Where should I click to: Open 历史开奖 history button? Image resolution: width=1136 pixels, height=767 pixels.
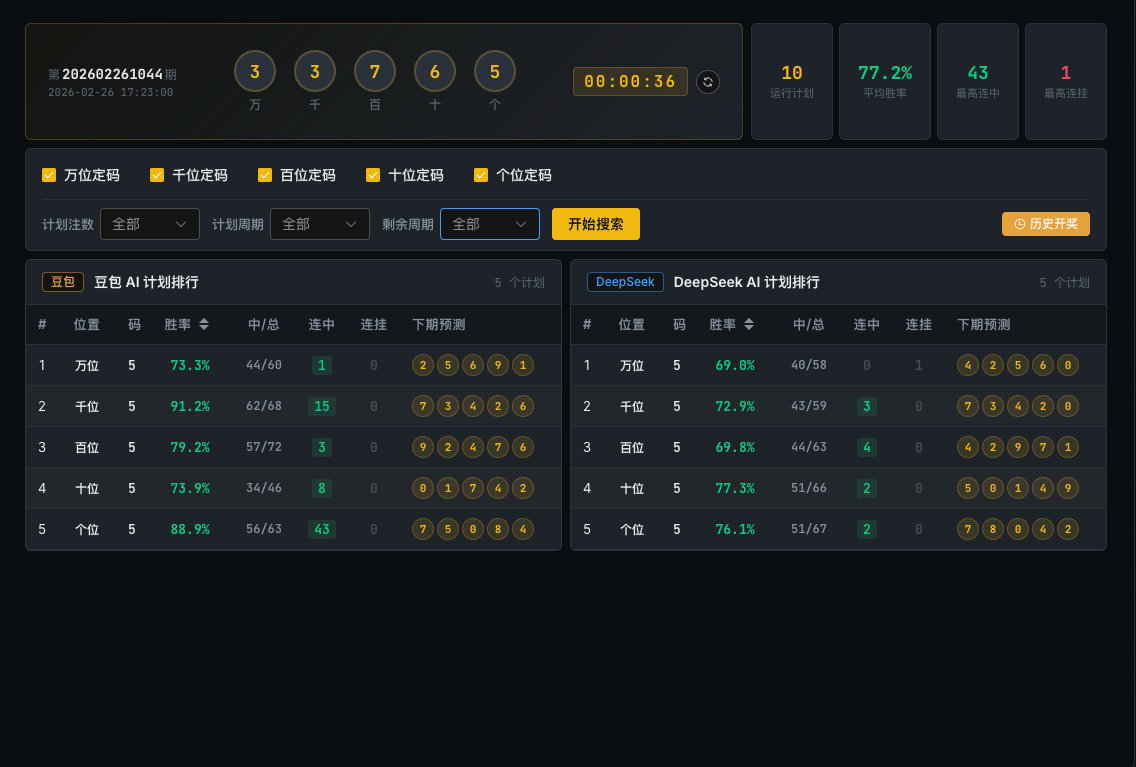tap(1046, 224)
